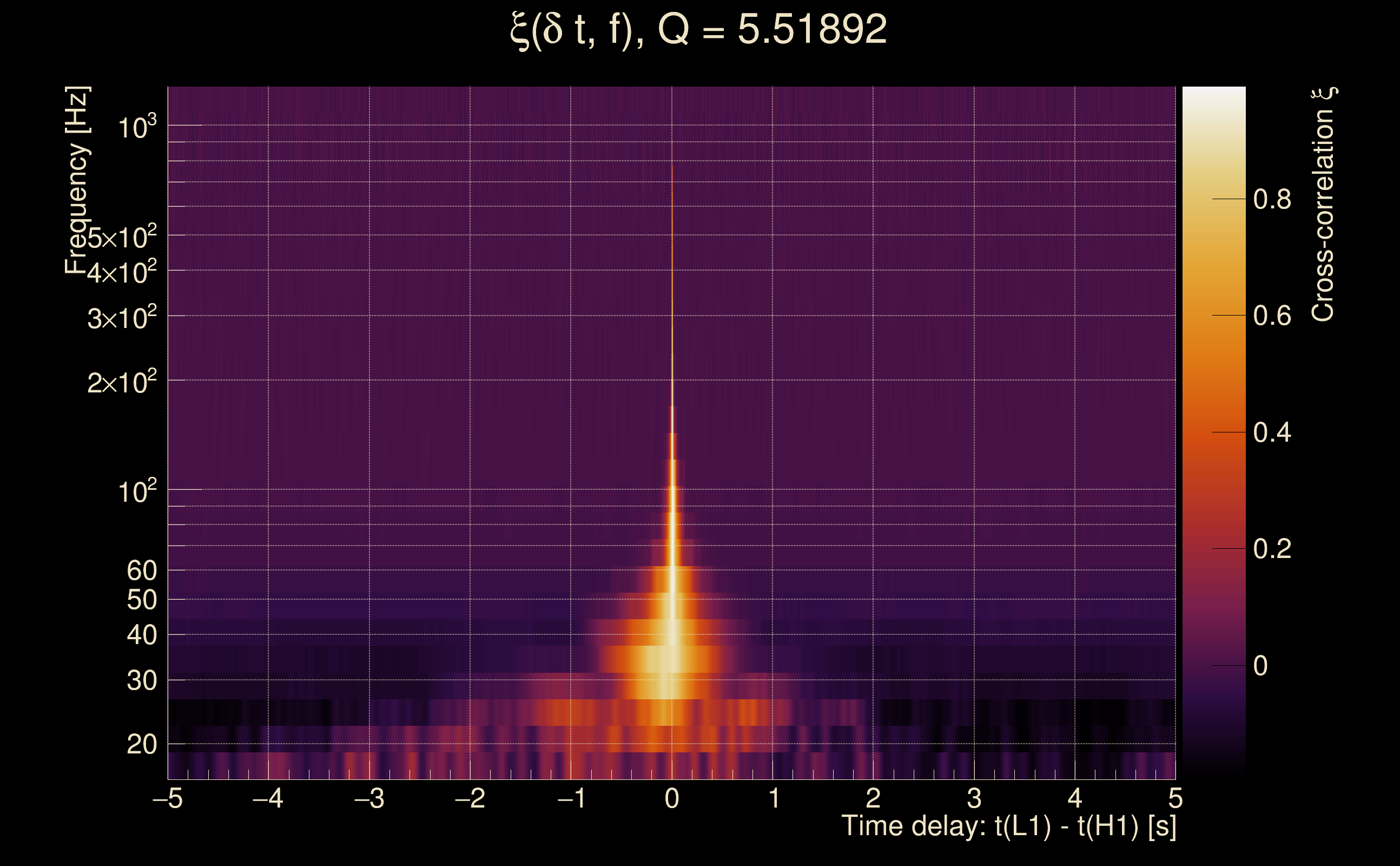Click the 20 Hz tick label
Viewport: 1400px width, 866px height.
[141, 745]
